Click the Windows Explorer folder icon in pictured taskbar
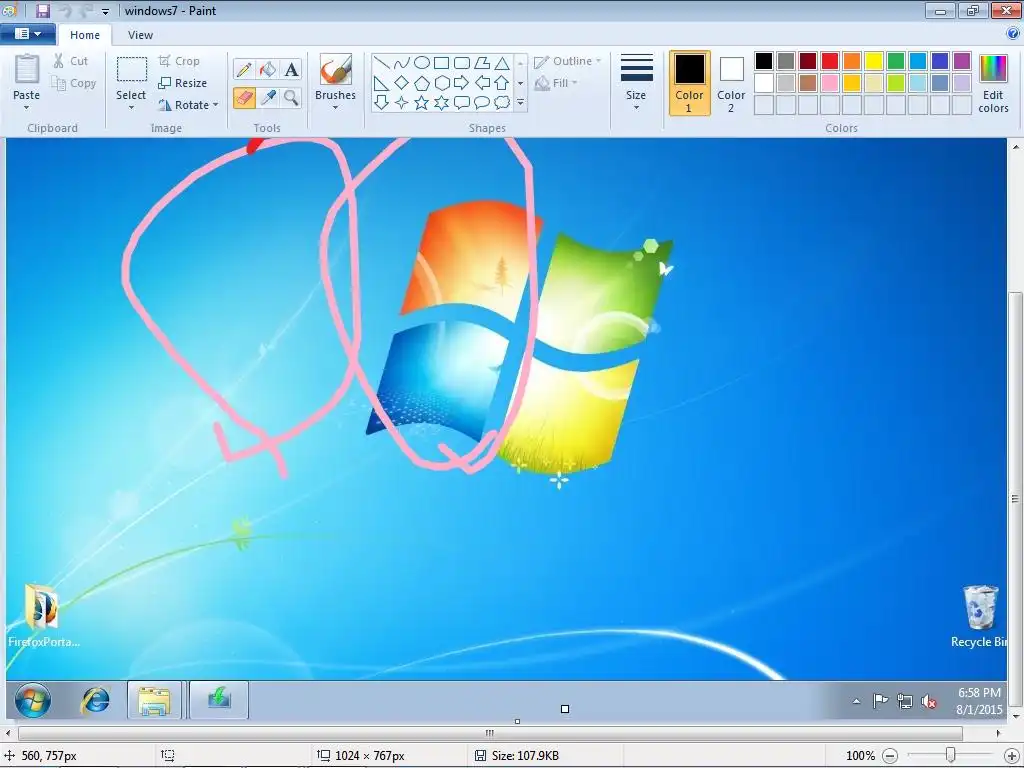 pos(154,701)
